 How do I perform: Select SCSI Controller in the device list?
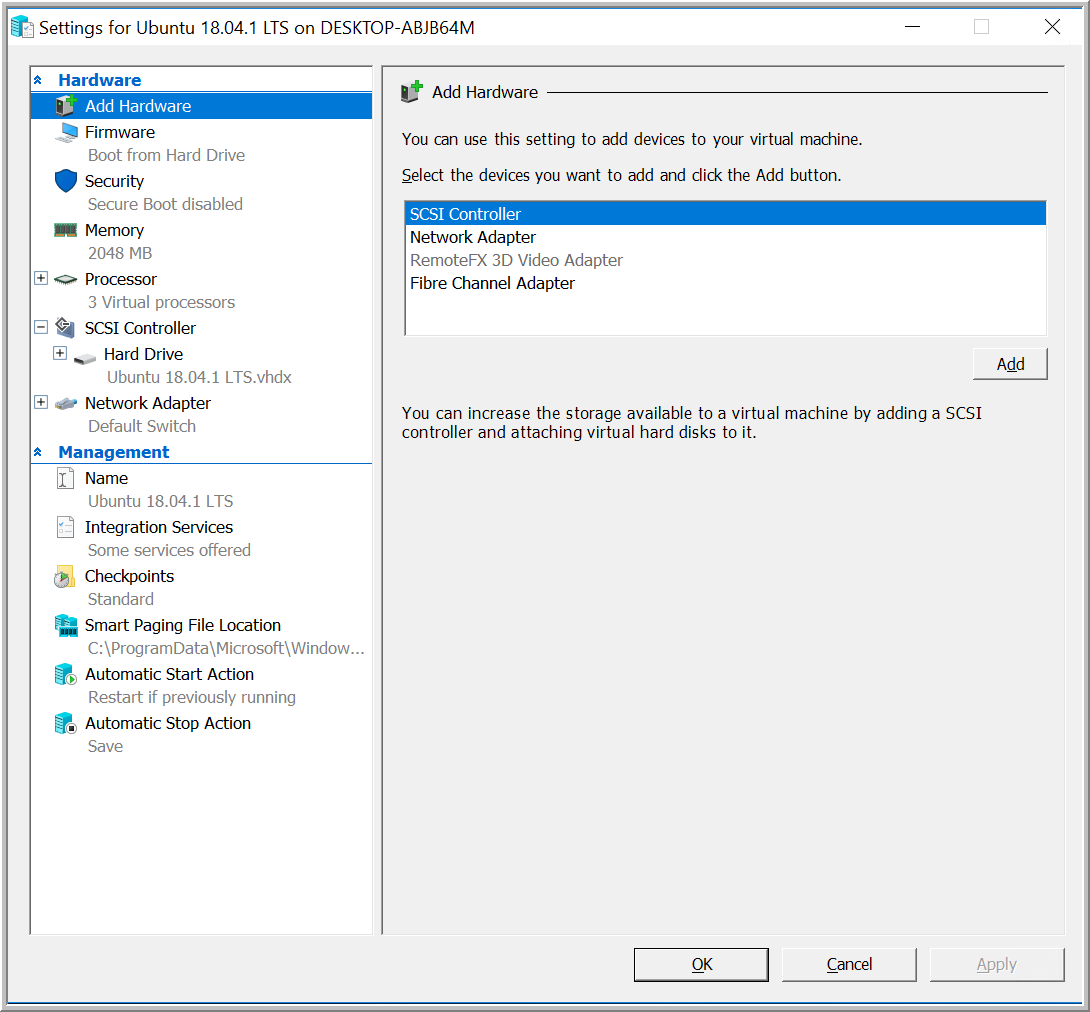[725, 214]
